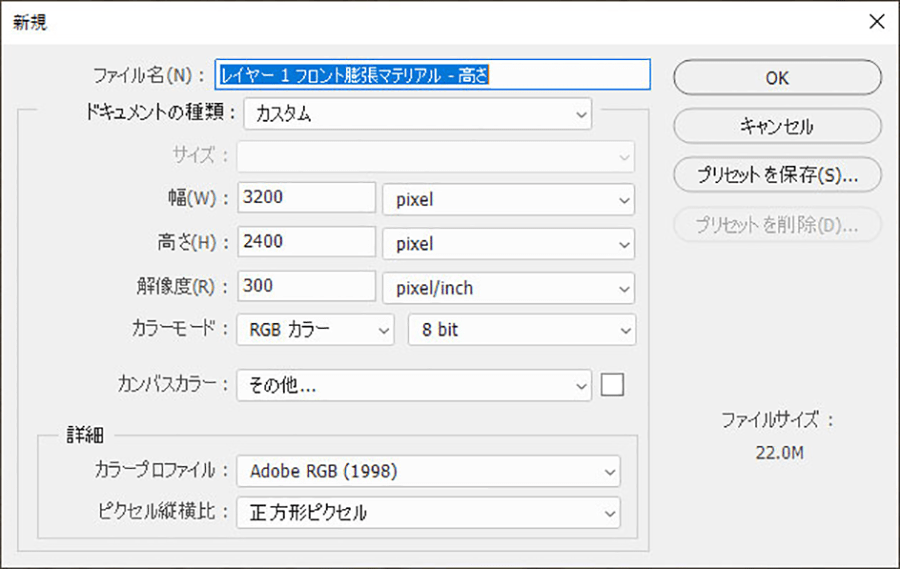Close the 新規 dialog window

[x=876, y=22]
